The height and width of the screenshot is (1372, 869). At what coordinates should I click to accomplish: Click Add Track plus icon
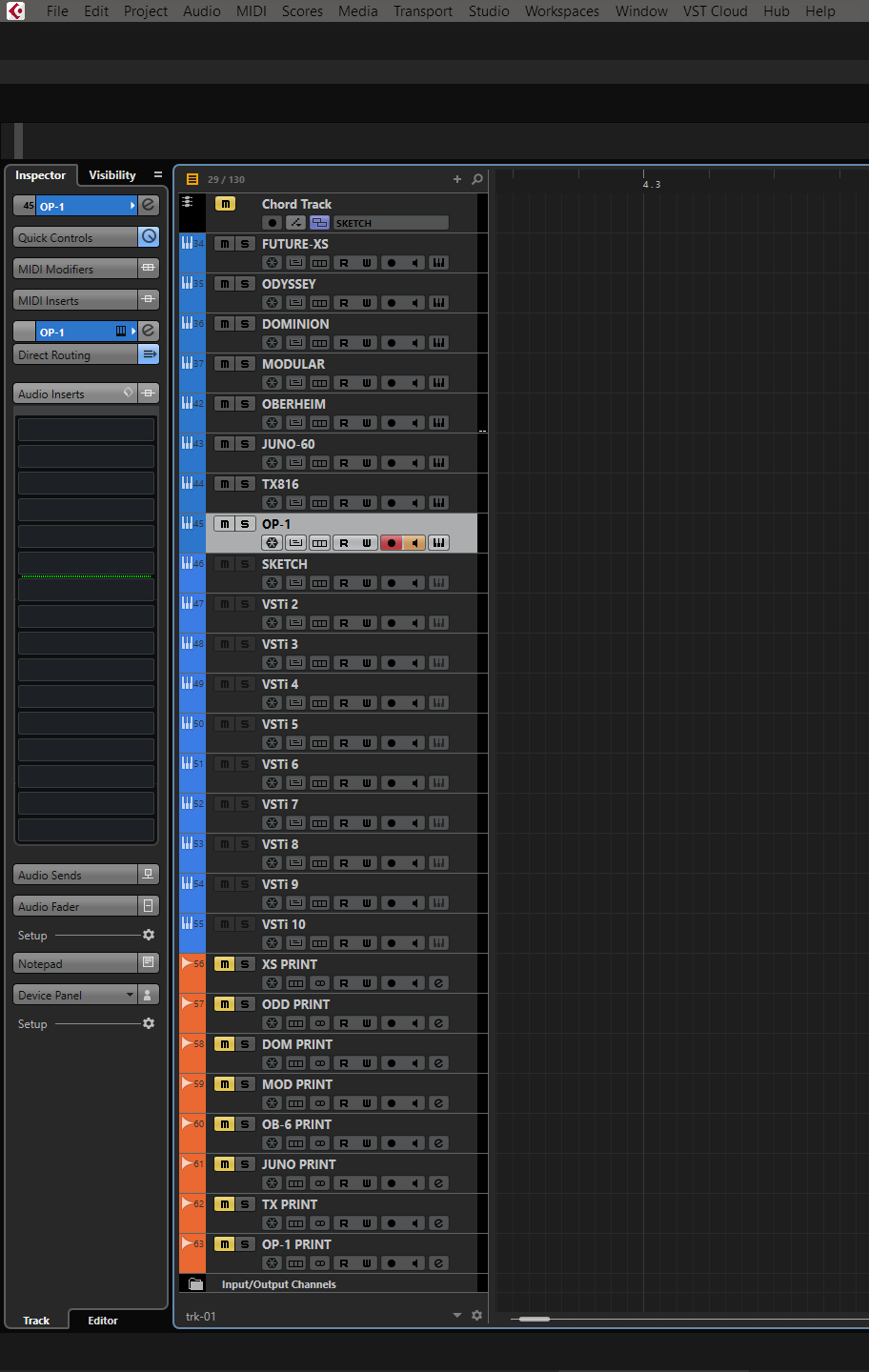click(457, 179)
